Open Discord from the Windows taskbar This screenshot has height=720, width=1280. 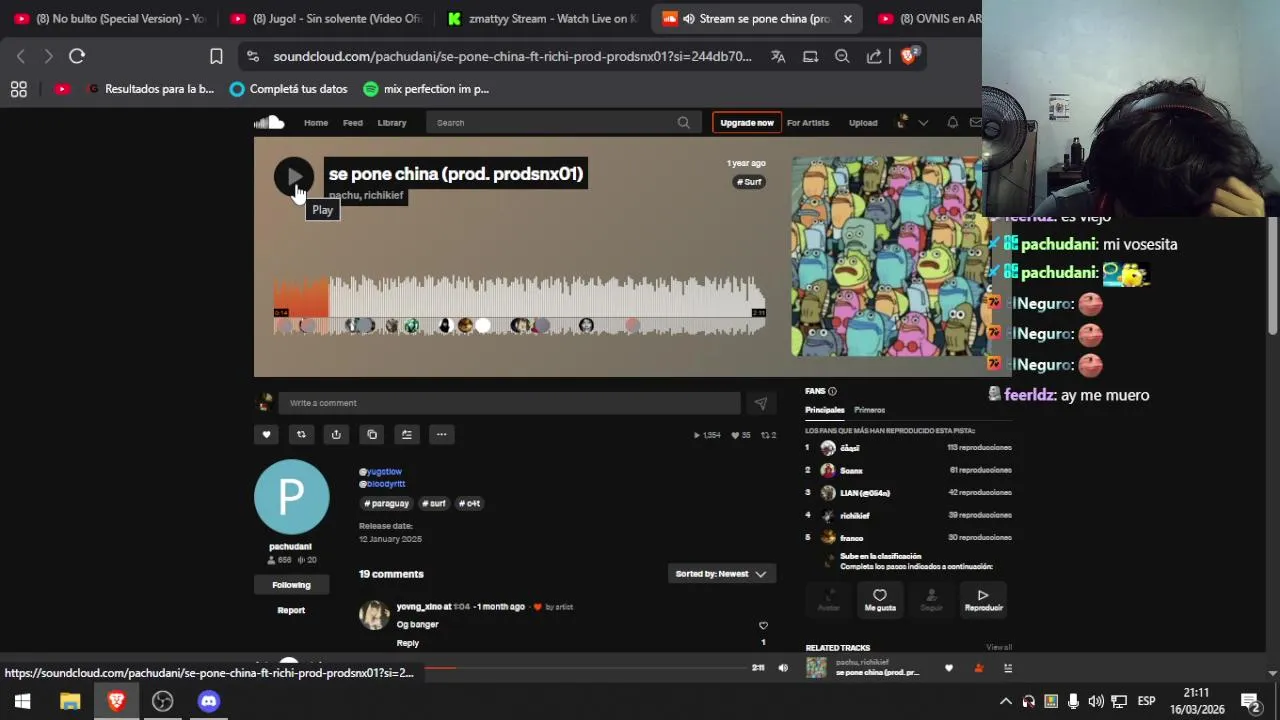[208, 701]
